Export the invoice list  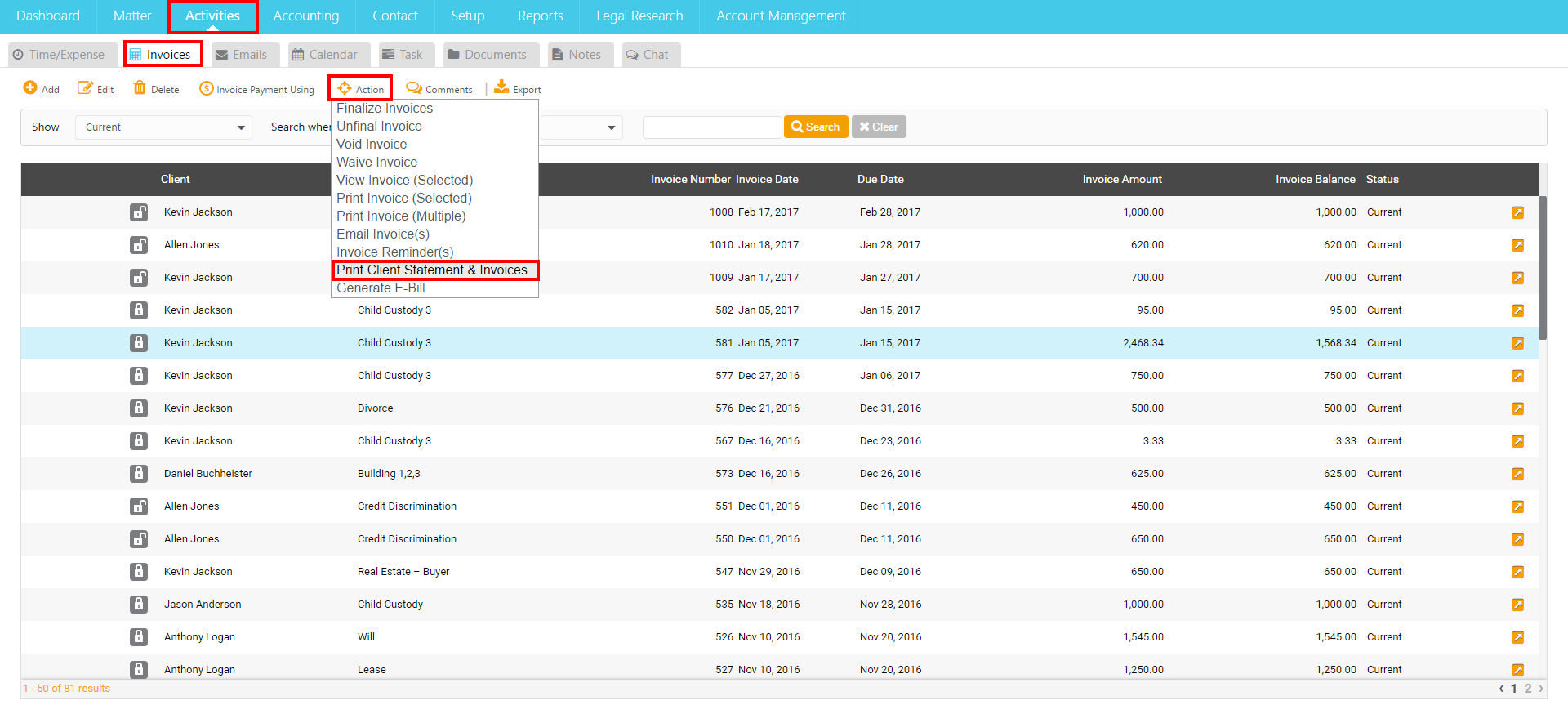click(518, 88)
